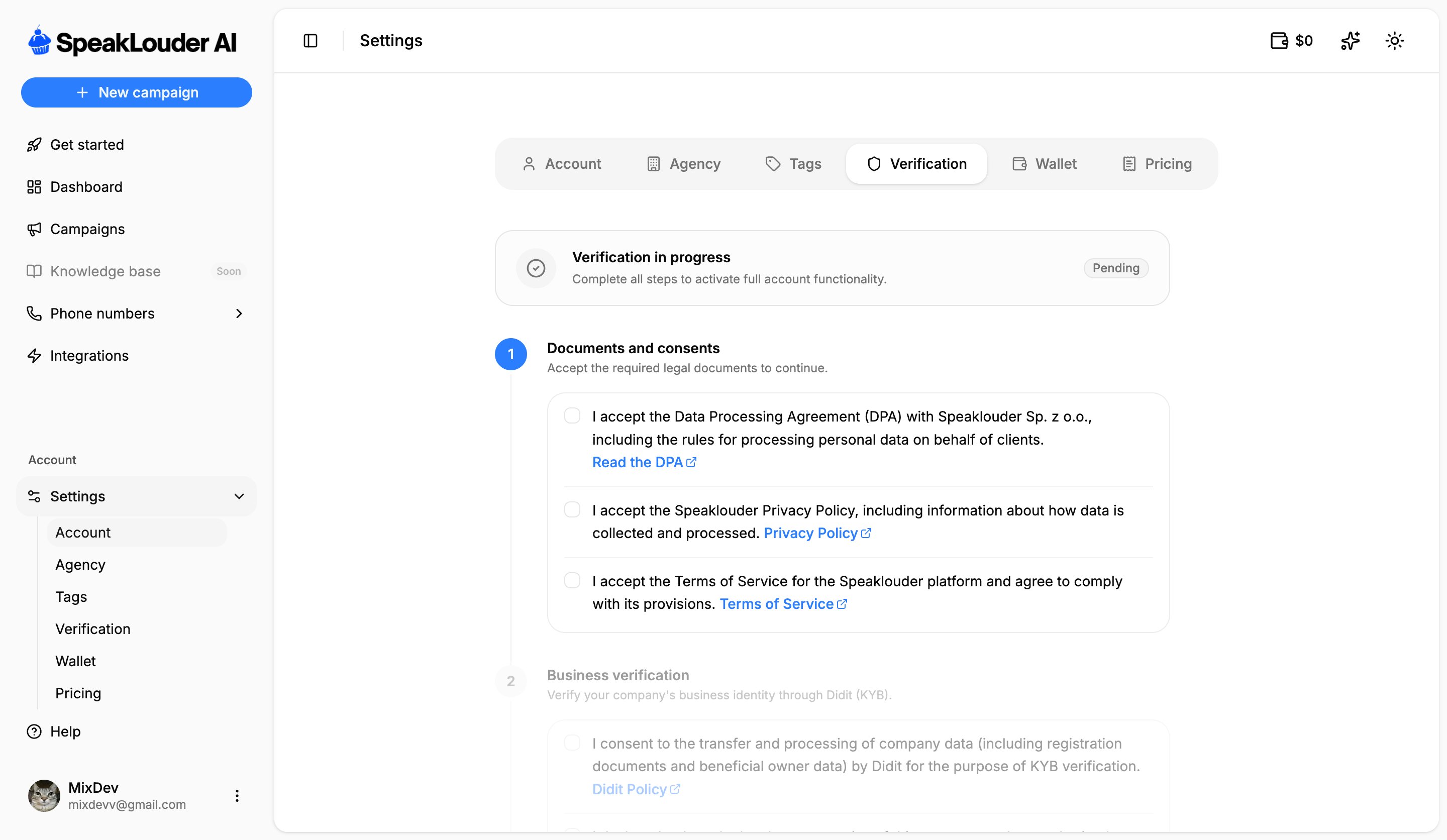
Task: Switch to the Account tab
Action: click(x=561, y=164)
